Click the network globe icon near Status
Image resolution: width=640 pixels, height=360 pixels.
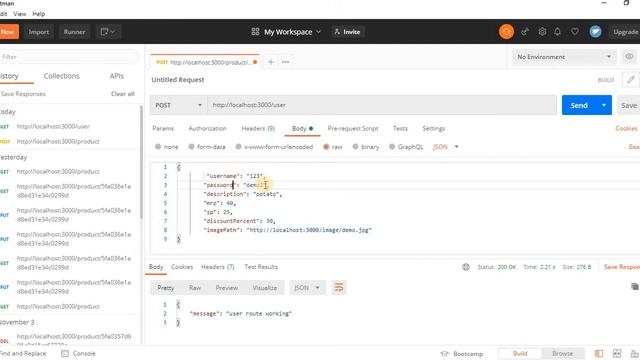(466, 267)
